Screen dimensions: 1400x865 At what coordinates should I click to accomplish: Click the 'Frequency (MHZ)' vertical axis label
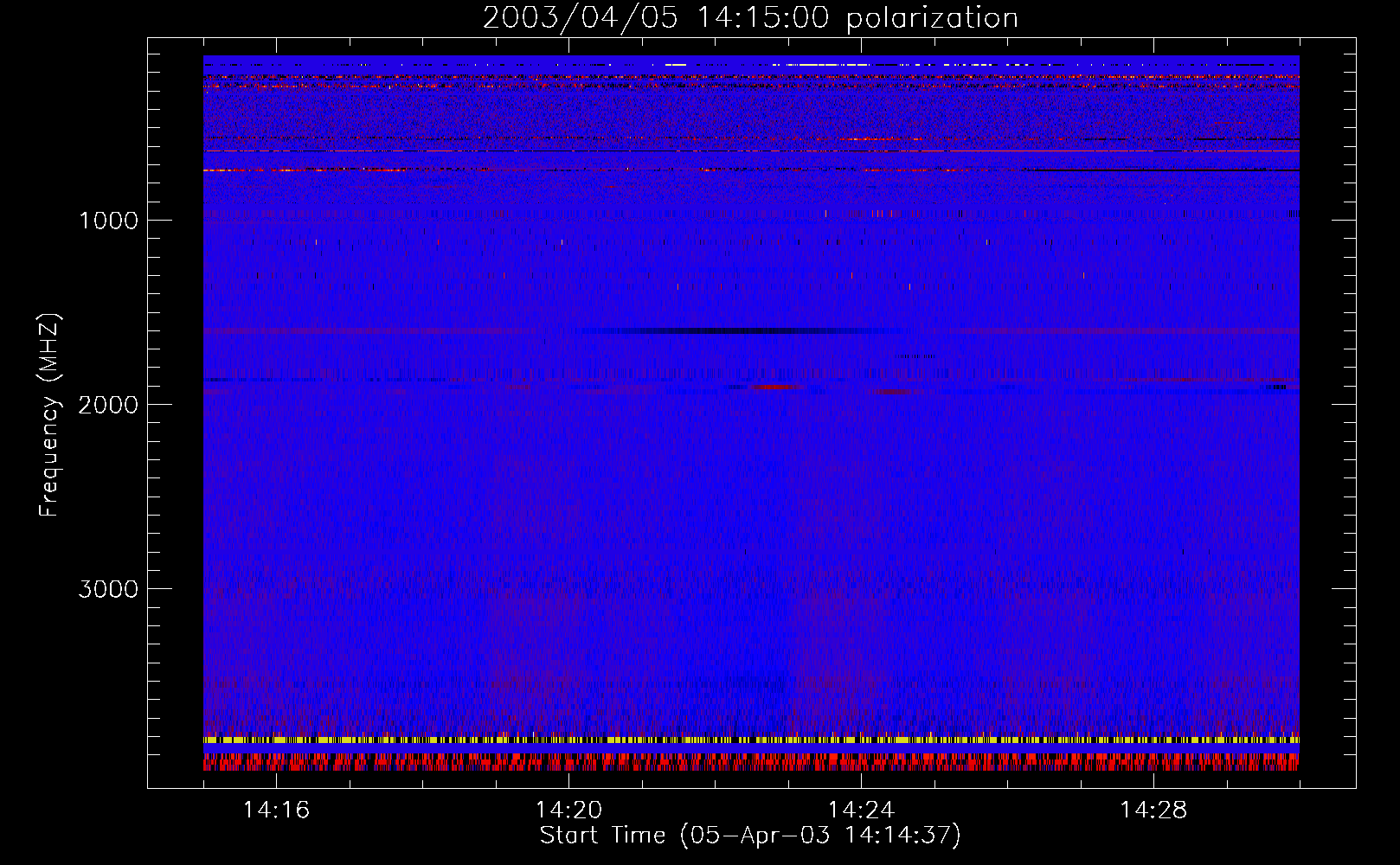(49, 415)
